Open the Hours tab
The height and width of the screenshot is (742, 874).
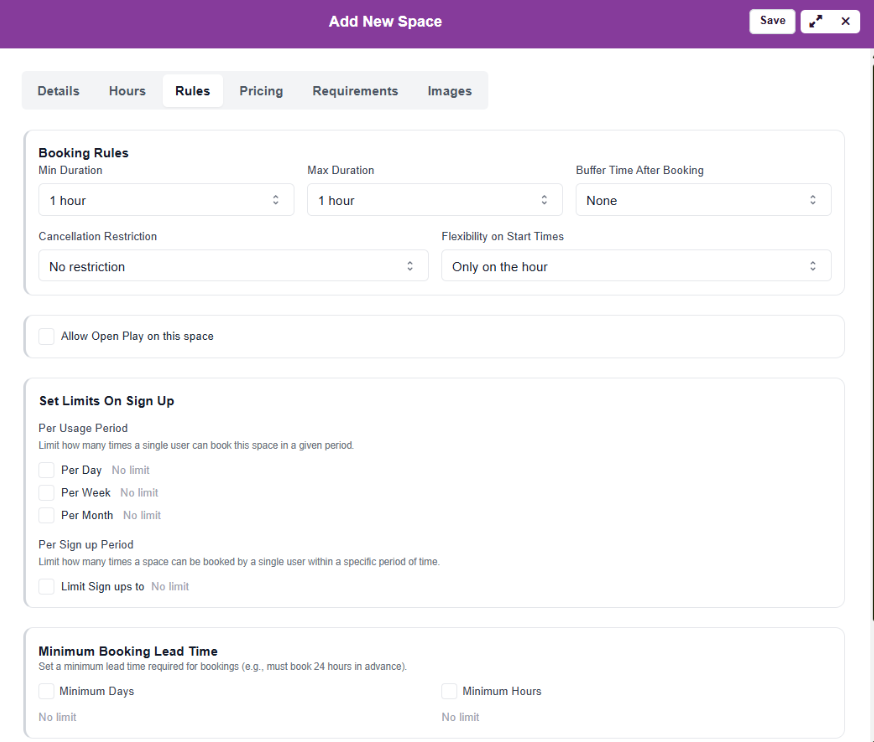(x=127, y=91)
